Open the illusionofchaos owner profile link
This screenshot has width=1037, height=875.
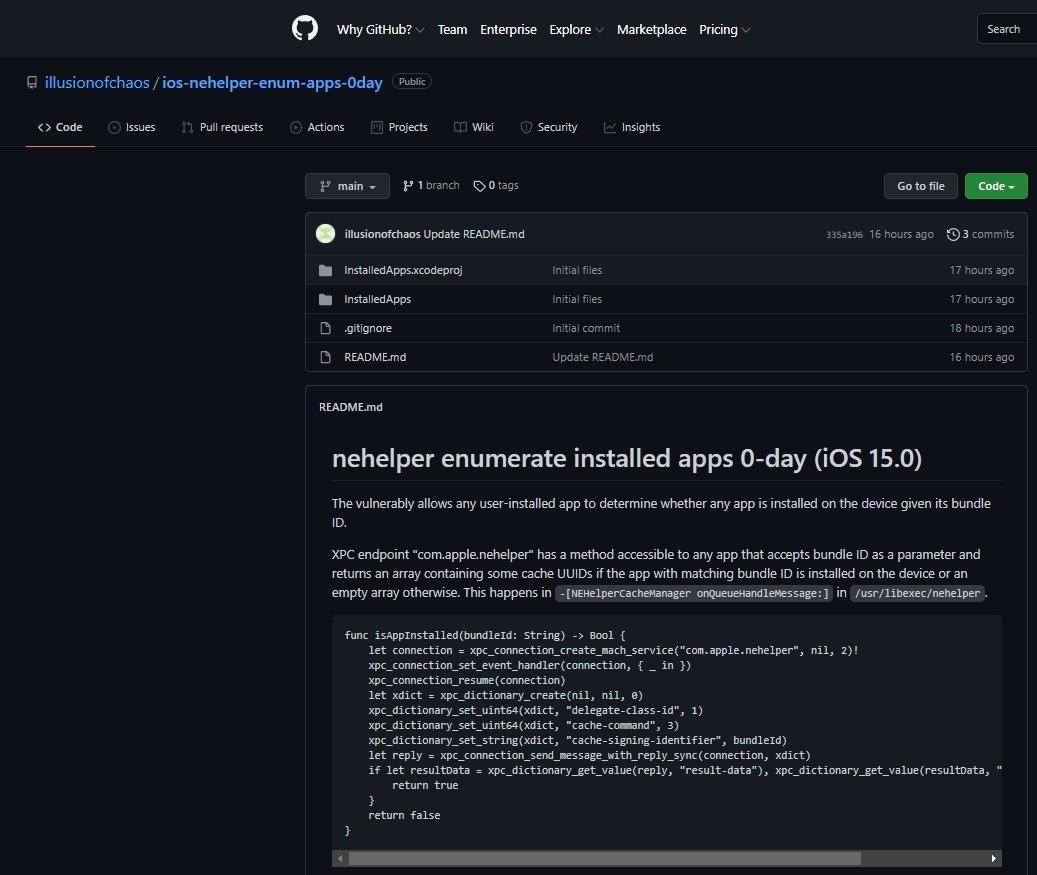pyautogui.click(x=97, y=83)
